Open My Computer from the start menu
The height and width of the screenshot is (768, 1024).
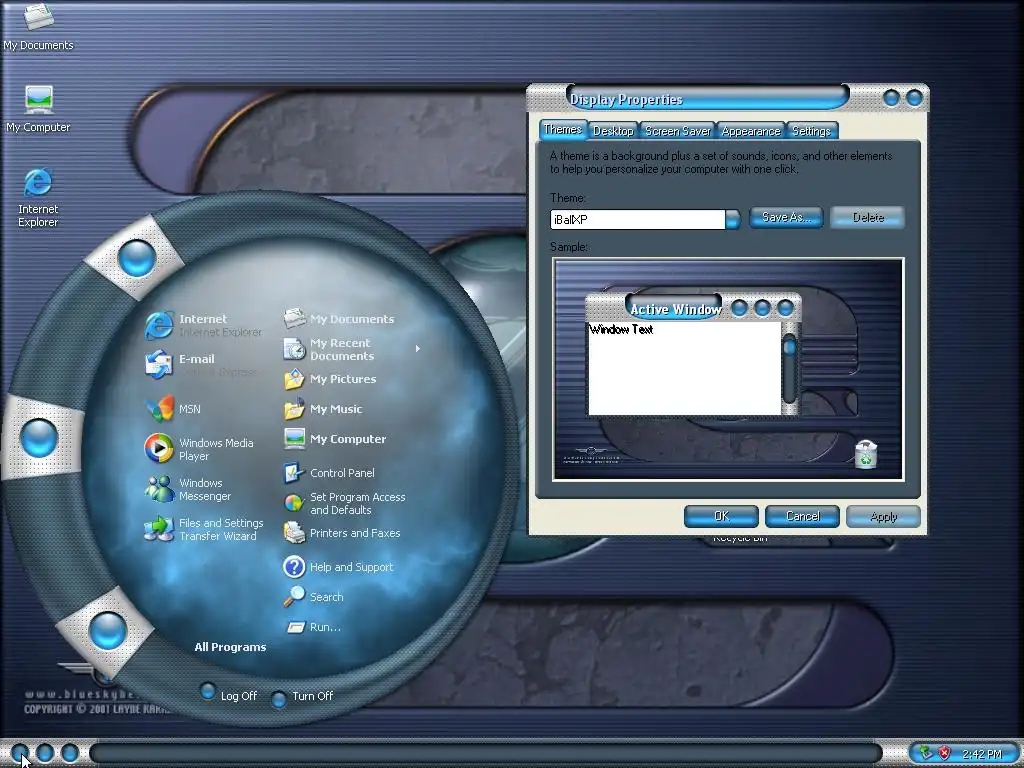335,439
